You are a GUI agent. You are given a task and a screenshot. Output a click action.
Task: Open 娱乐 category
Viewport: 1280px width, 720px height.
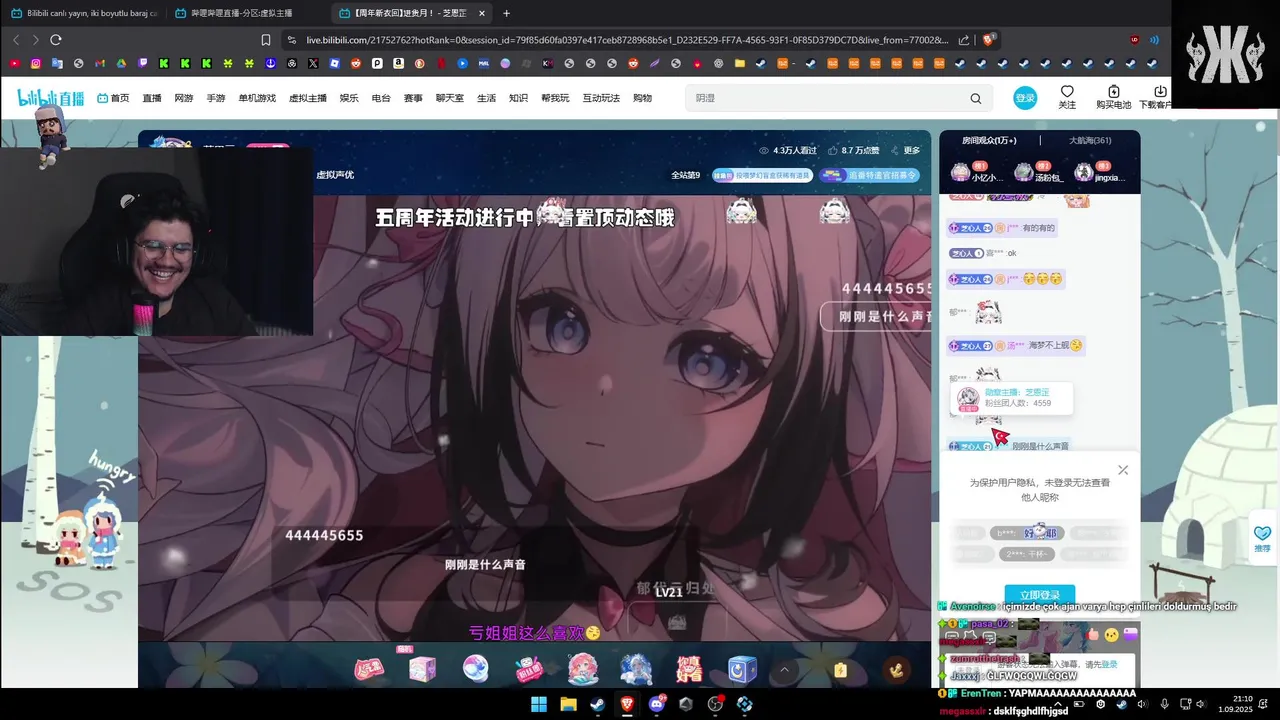coord(349,98)
